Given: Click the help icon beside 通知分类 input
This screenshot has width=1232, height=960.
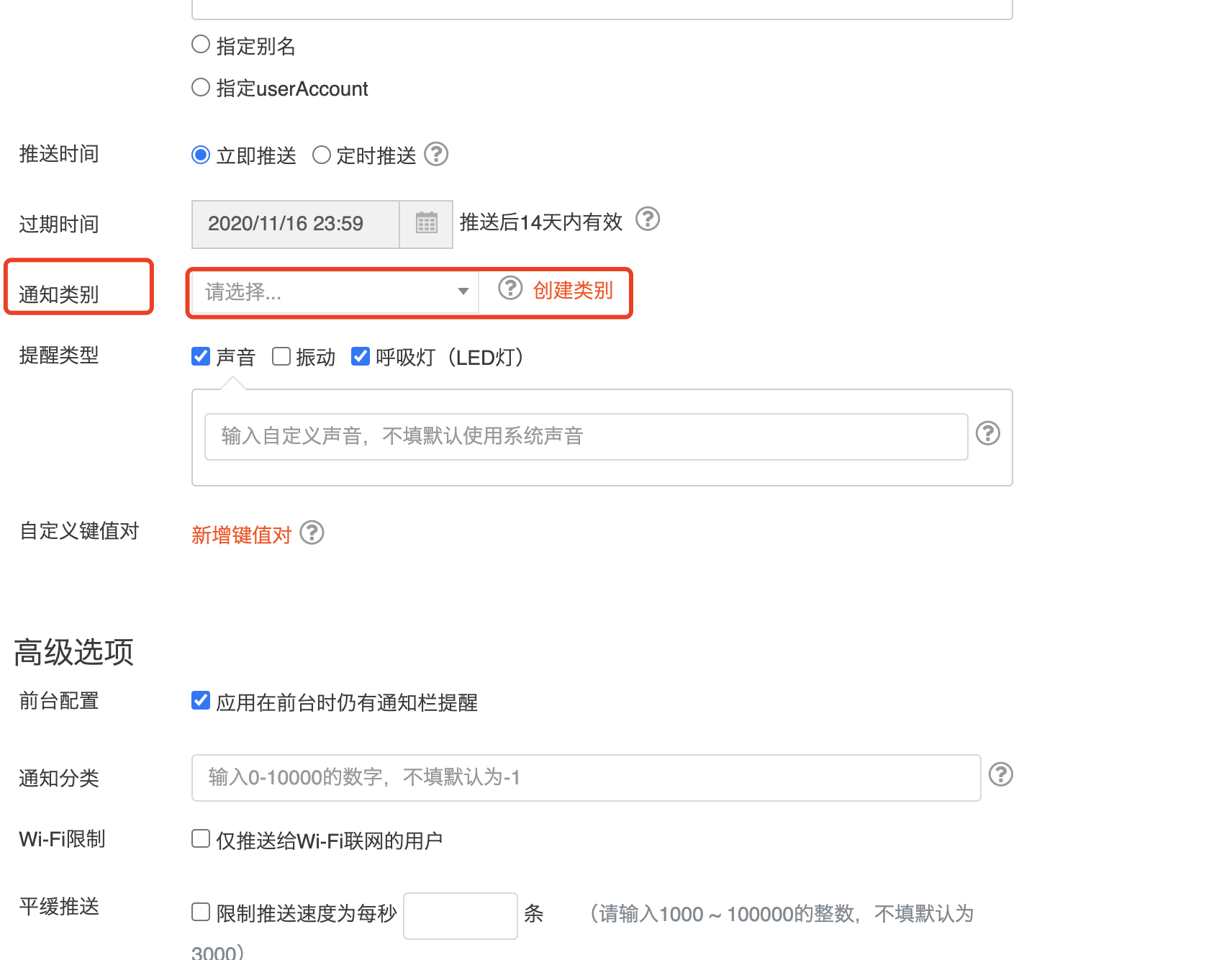Looking at the screenshot, I should (1001, 775).
